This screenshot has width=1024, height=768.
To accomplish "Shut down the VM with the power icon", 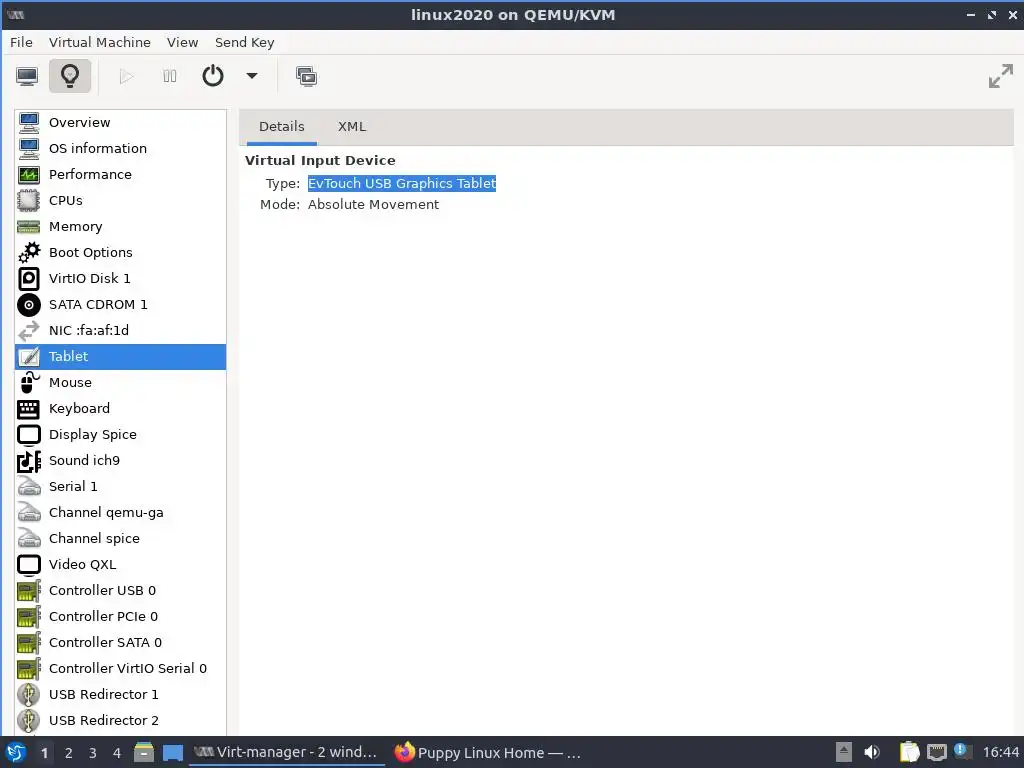I will (213, 76).
